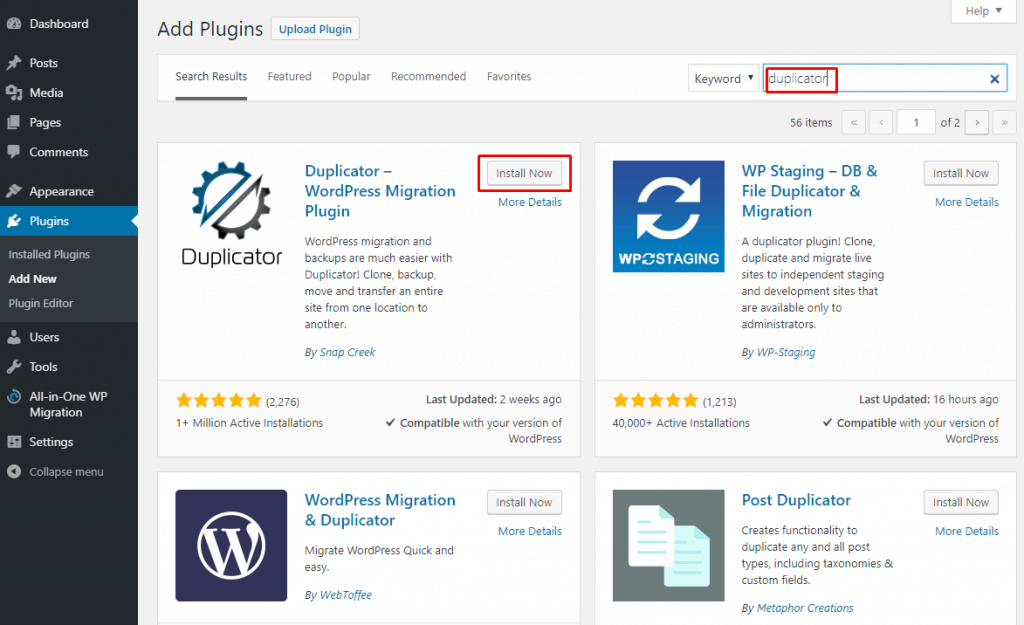Viewport: 1024px width, 625px height.
Task: Open the WordPress Migration & Duplicator title link
Action: [x=380, y=510]
